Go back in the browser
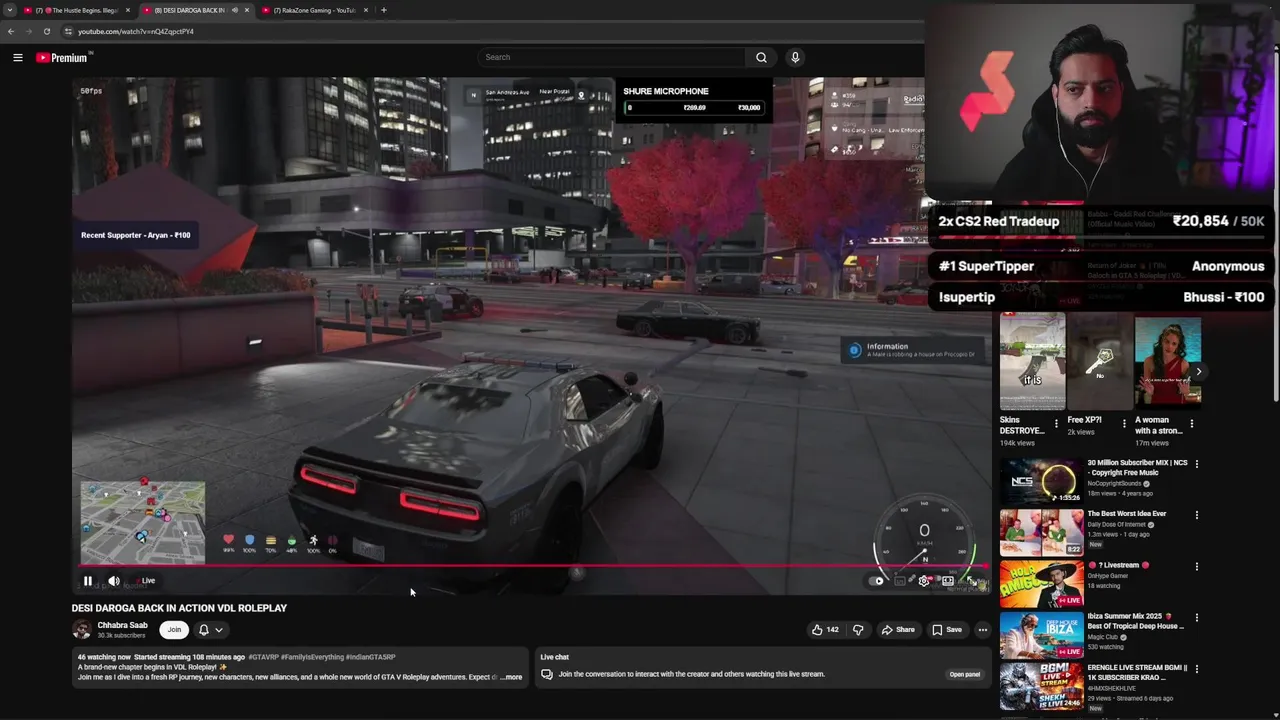1280x720 pixels. pos(11,31)
